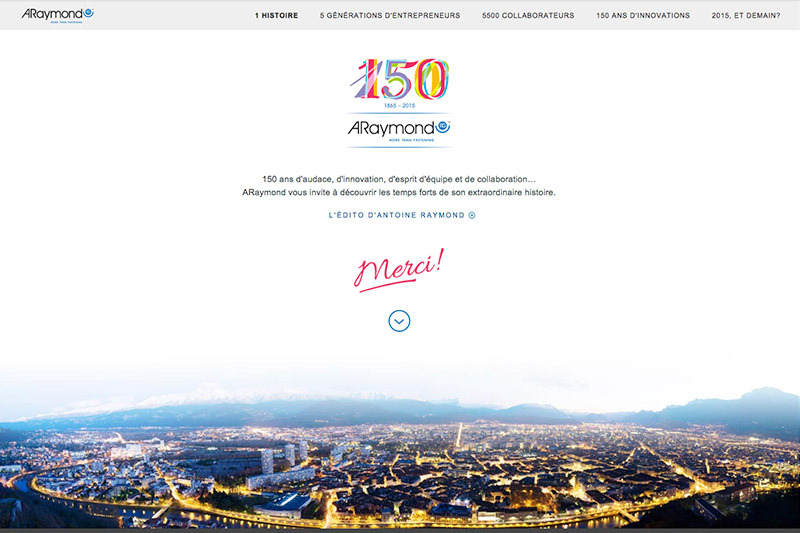Screen dimensions: 800x533
Task: Navigate to 2015, et demain? section
Action: coord(746,16)
